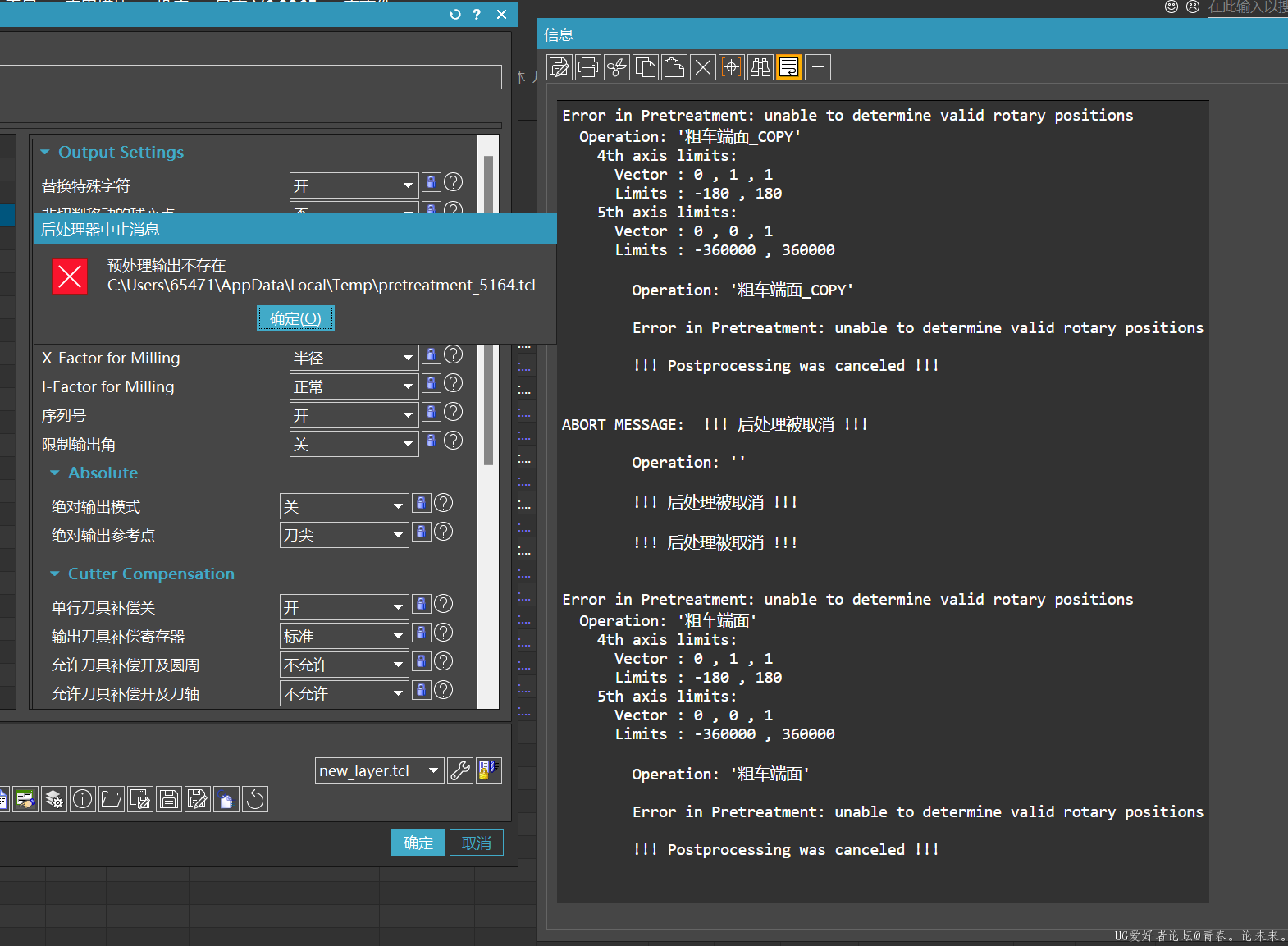Click the binoculars Find icon in 信息 toolbar

(760, 67)
